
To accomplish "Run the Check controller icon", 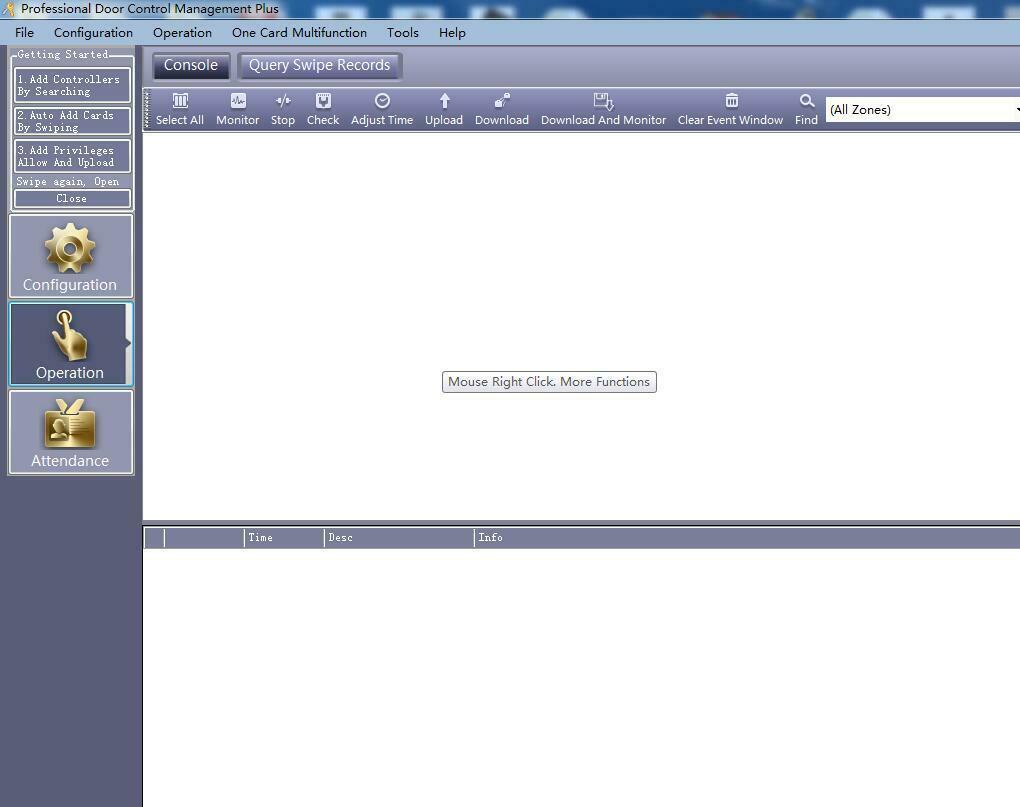I will [x=323, y=101].
